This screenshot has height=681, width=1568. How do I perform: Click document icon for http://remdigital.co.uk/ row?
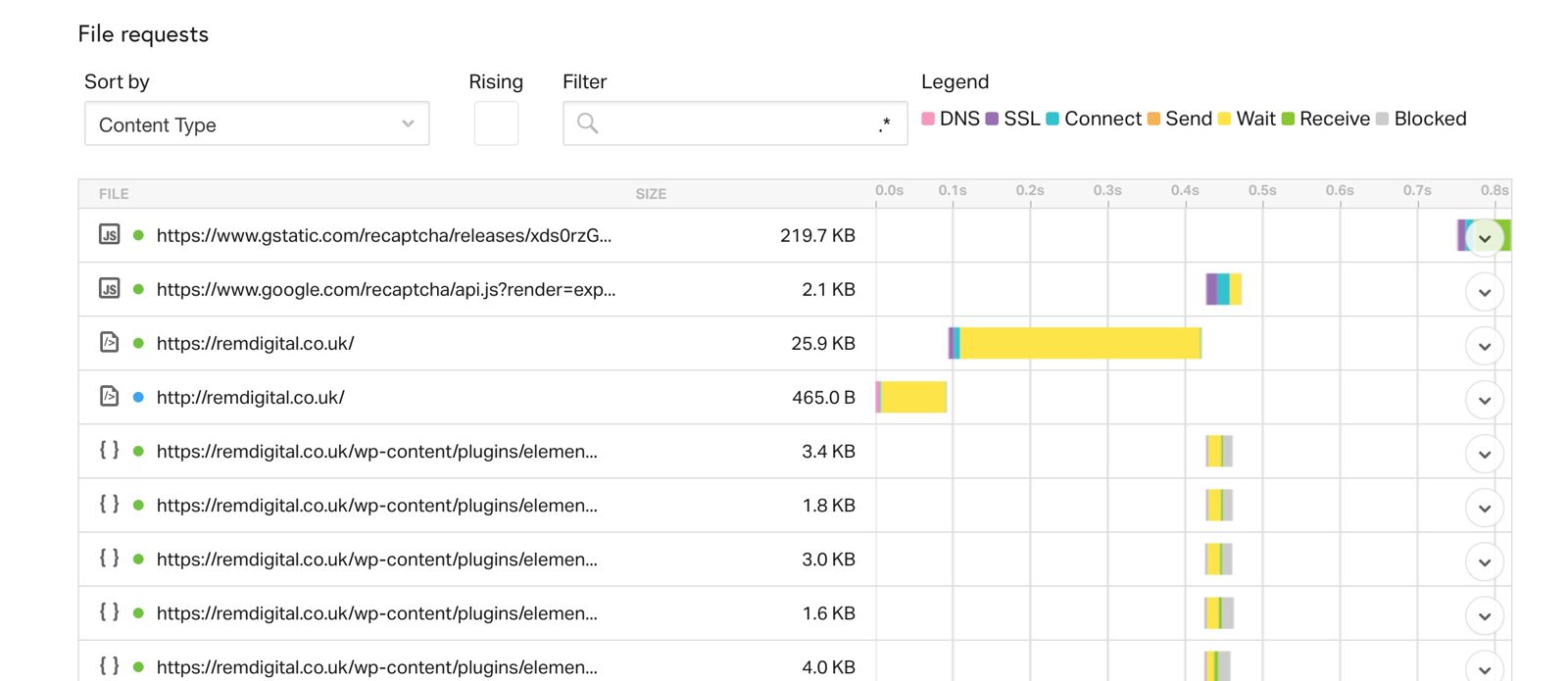click(x=109, y=397)
